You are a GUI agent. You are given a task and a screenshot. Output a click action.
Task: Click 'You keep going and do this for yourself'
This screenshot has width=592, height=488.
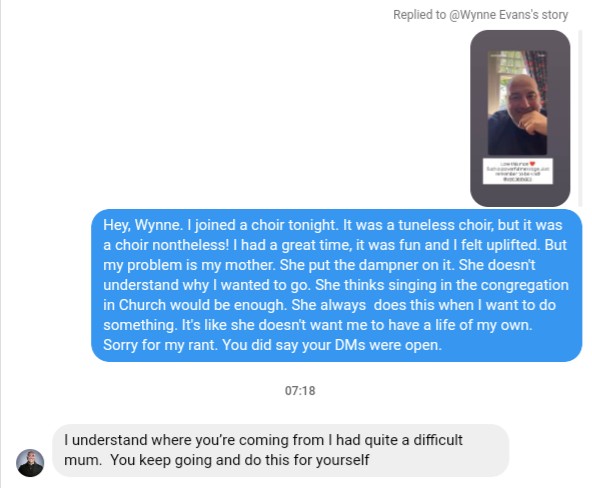click(240, 460)
